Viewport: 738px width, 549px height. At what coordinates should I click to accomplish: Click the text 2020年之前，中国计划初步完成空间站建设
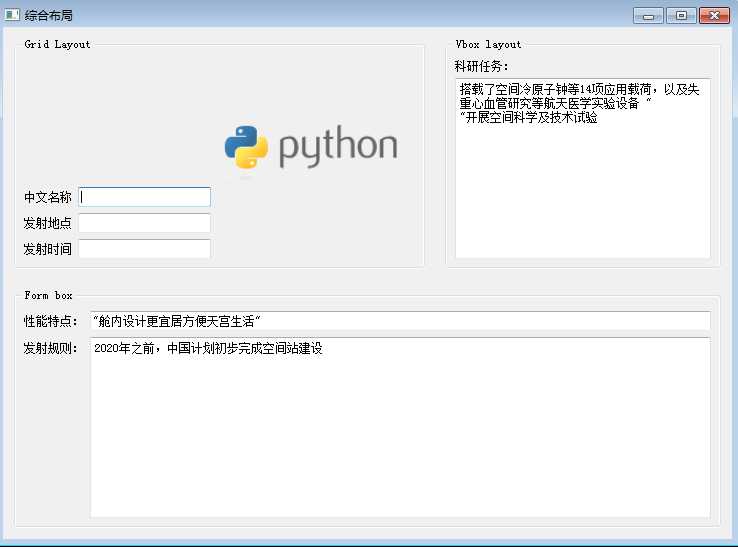pyautogui.click(x=208, y=348)
